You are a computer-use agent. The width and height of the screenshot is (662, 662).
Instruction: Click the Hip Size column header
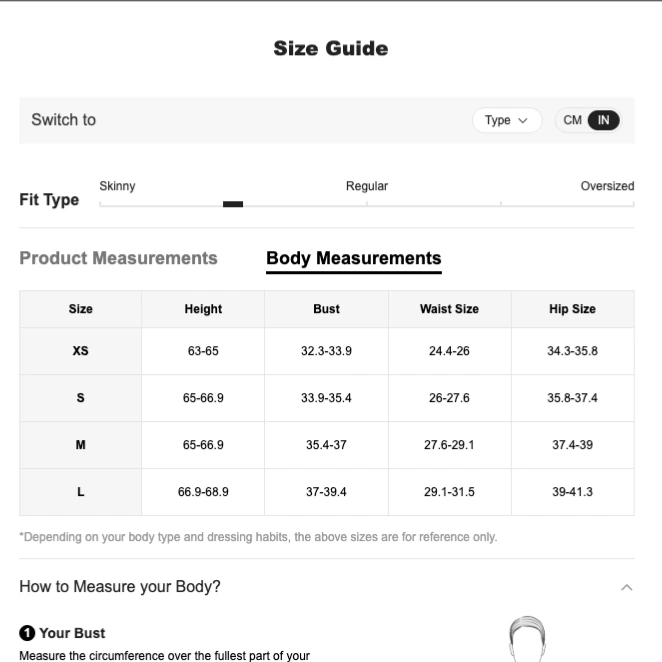[572, 309]
